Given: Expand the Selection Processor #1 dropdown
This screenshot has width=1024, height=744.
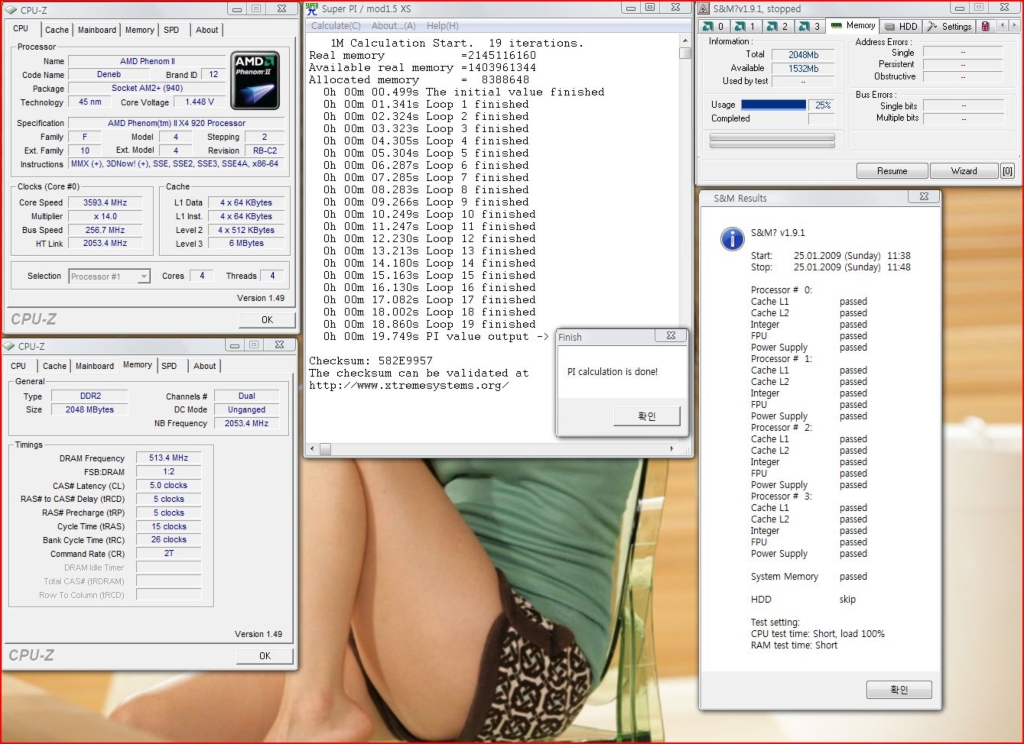Looking at the screenshot, I should point(144,276).
